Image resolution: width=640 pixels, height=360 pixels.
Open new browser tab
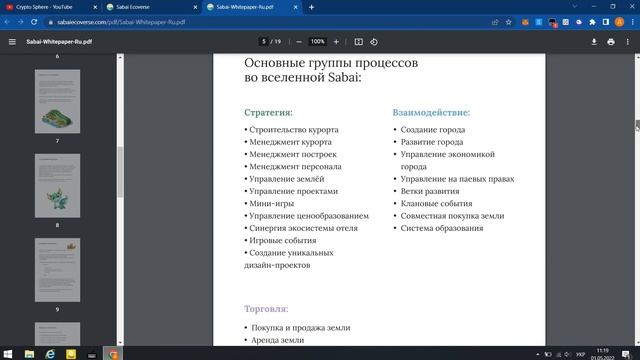pos(311,7)
